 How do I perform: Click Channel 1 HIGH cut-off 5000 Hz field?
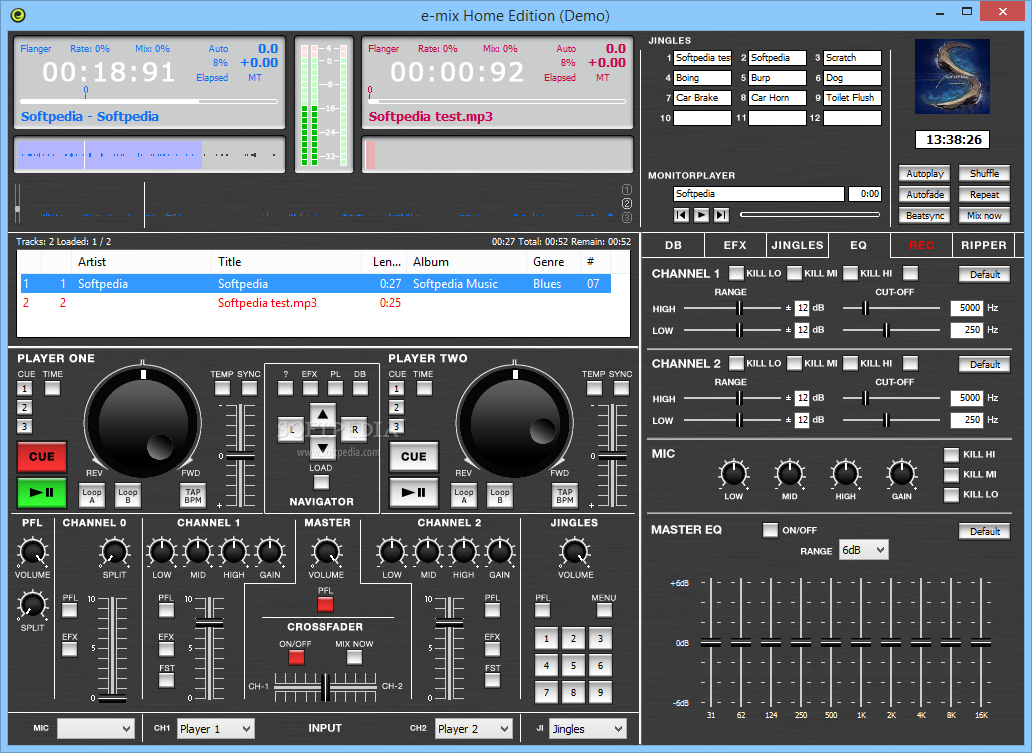point(967,307)
